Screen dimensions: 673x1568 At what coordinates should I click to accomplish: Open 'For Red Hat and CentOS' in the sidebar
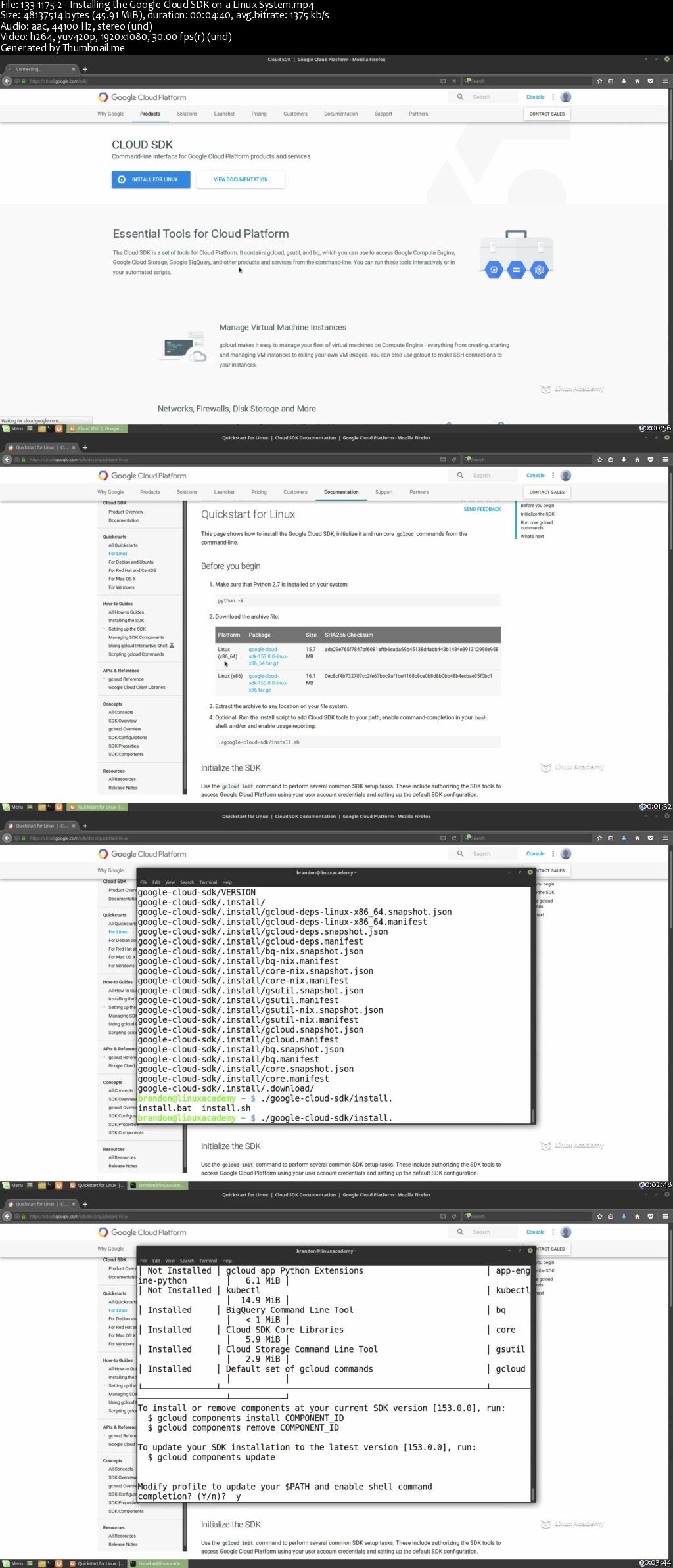click(132, 570)
